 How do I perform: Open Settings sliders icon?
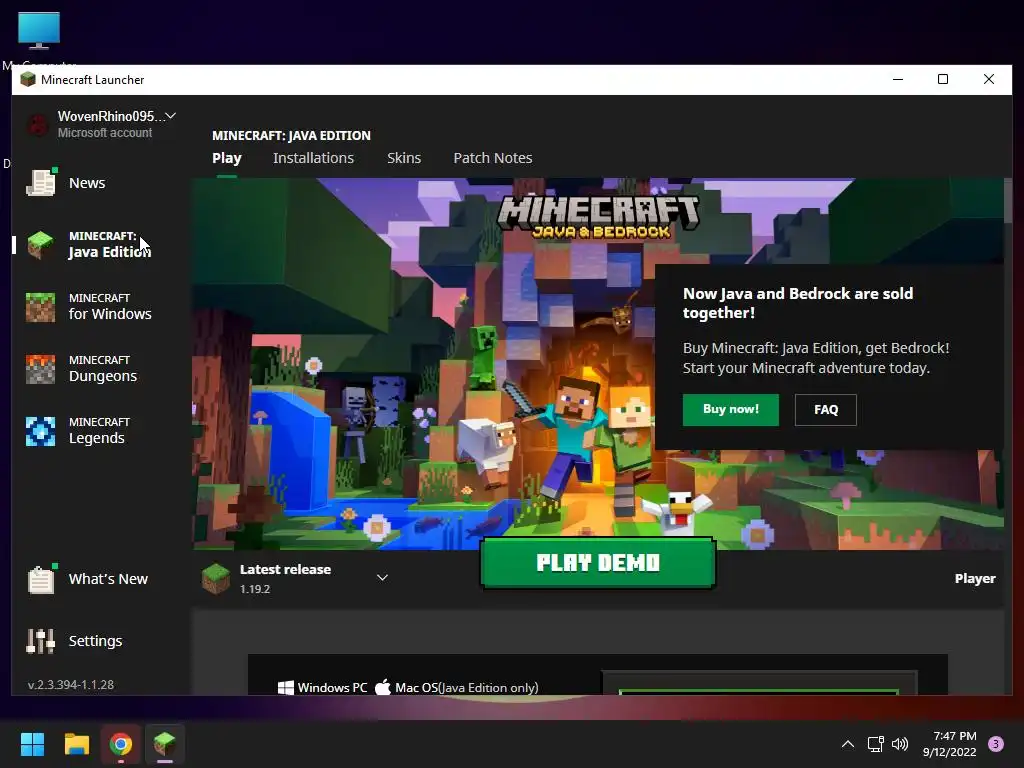tap(40, 641)
